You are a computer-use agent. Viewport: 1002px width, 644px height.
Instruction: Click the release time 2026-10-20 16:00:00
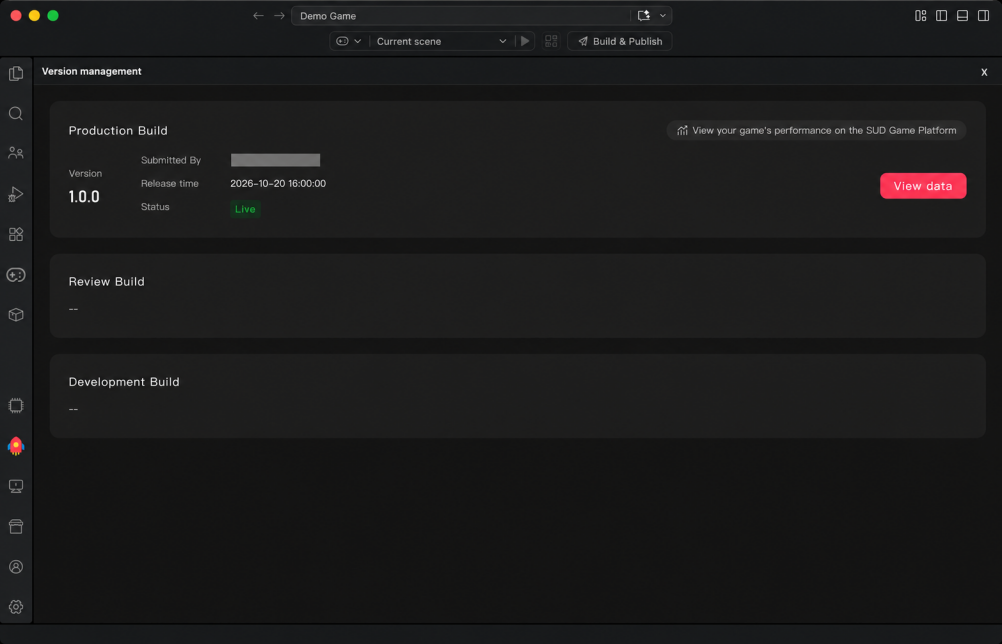[x=278, y=183]
